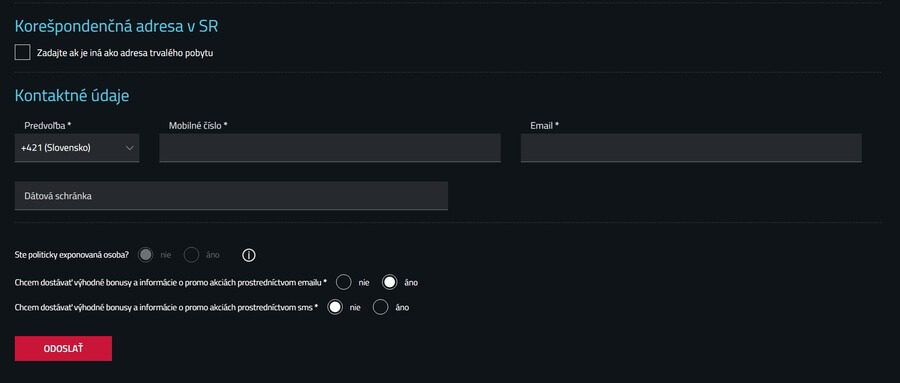The image size is (900, 383).
Task: Click the 'Korešpondenčná adresa v SR' heading
Action: click(x=117, y=26)
